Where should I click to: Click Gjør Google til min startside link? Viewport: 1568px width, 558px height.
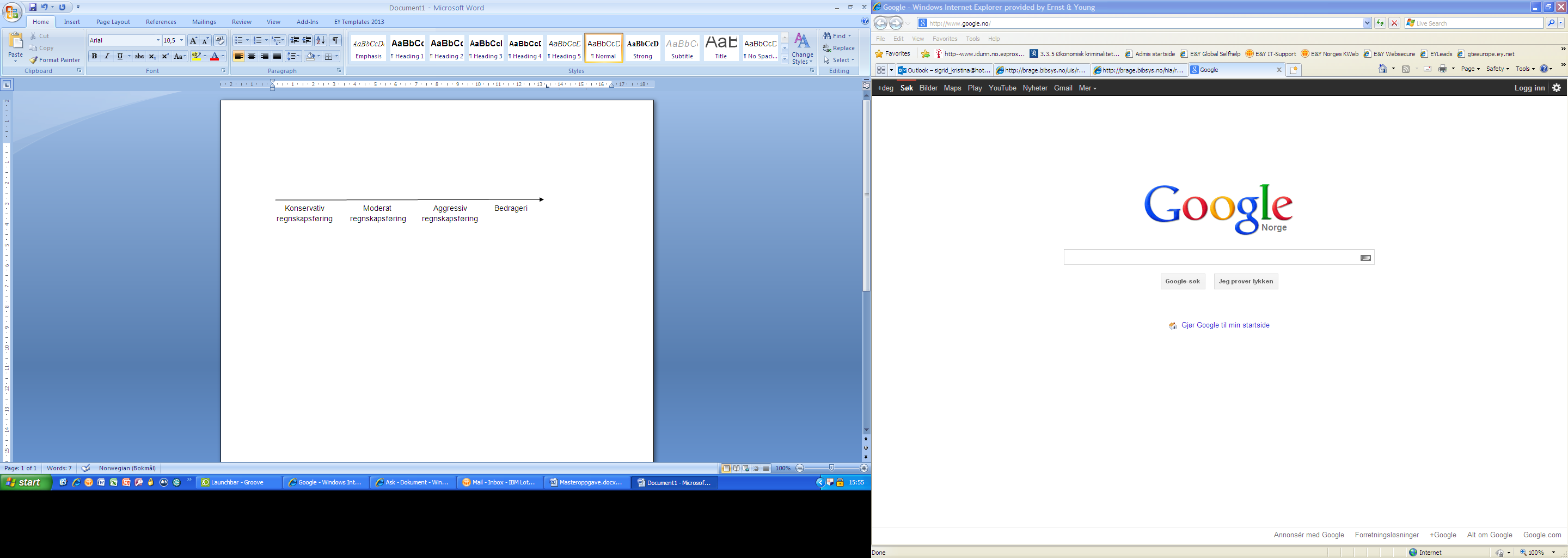[x=1224, y=325]
